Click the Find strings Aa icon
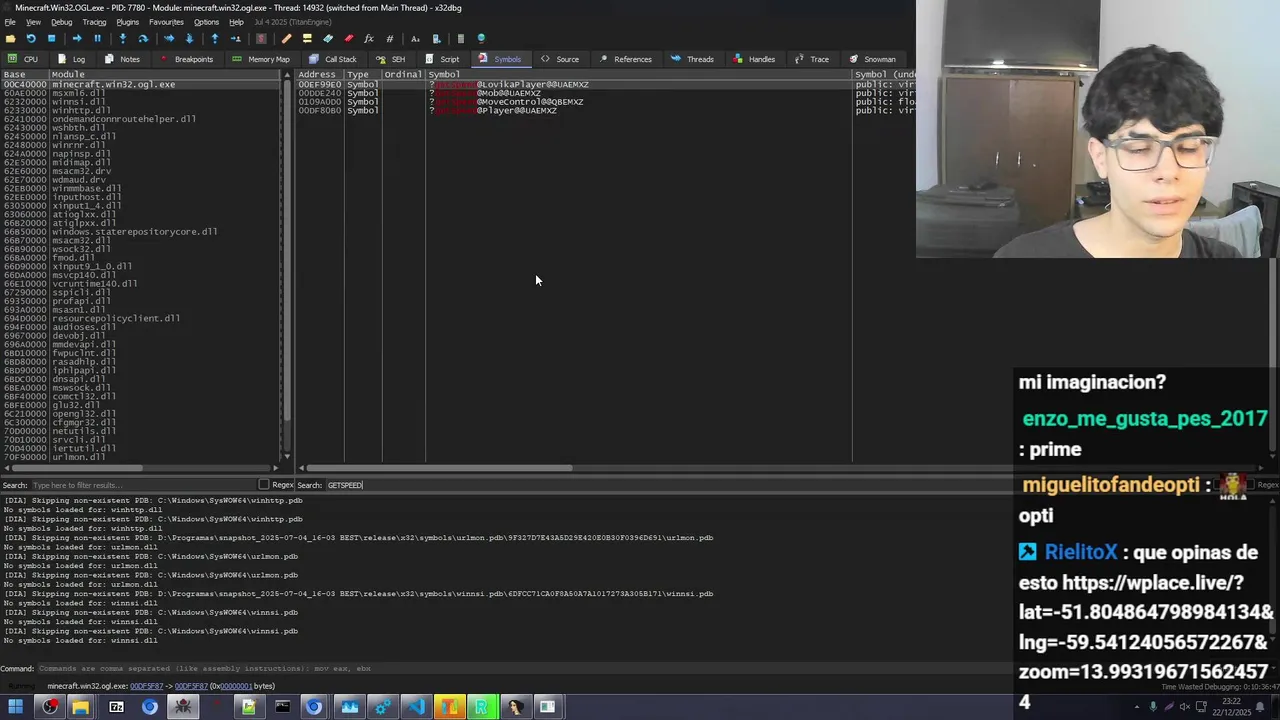 click(x=415, y=39)
